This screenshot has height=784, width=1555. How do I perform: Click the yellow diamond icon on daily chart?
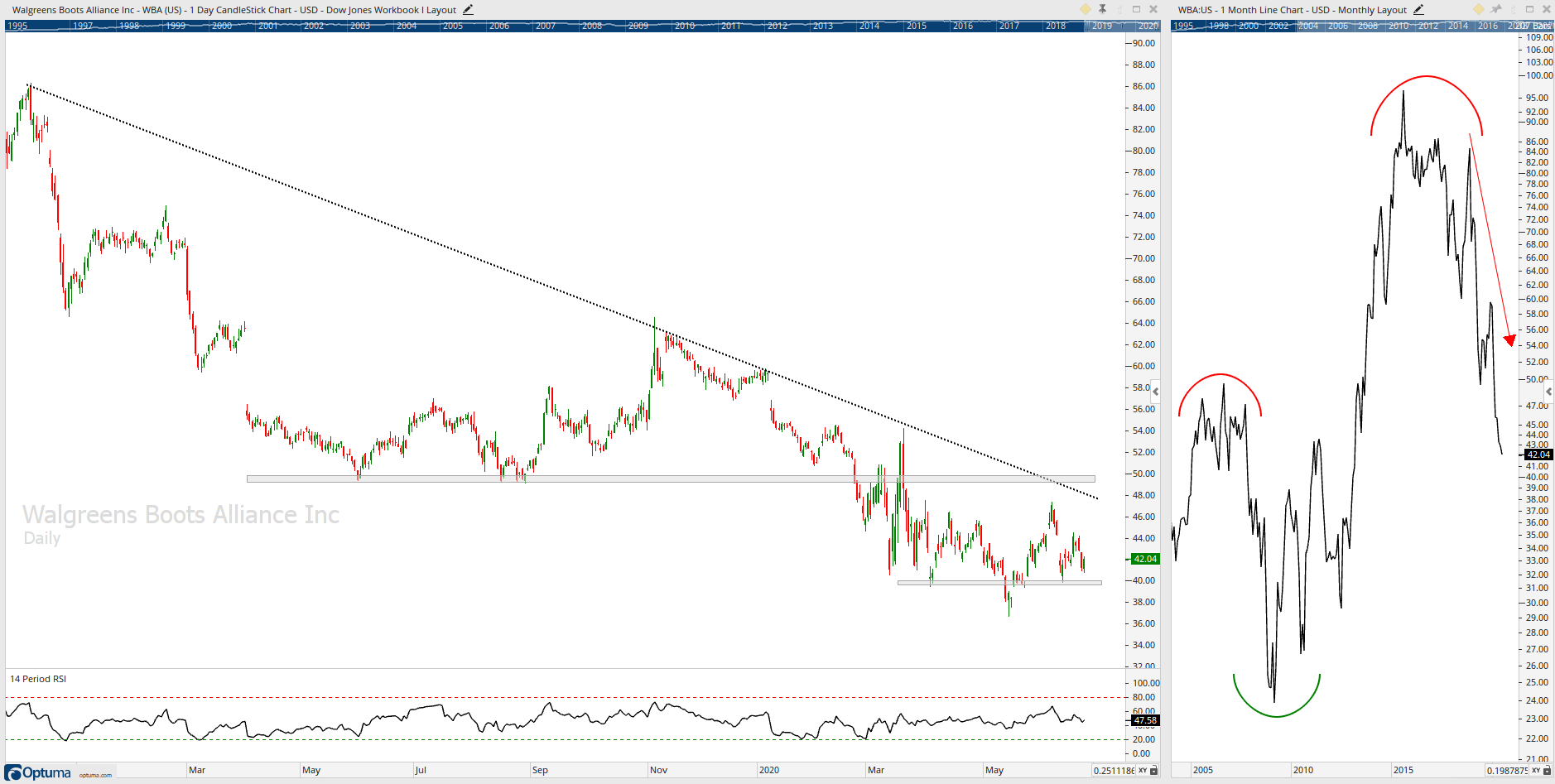[1086, 9]
